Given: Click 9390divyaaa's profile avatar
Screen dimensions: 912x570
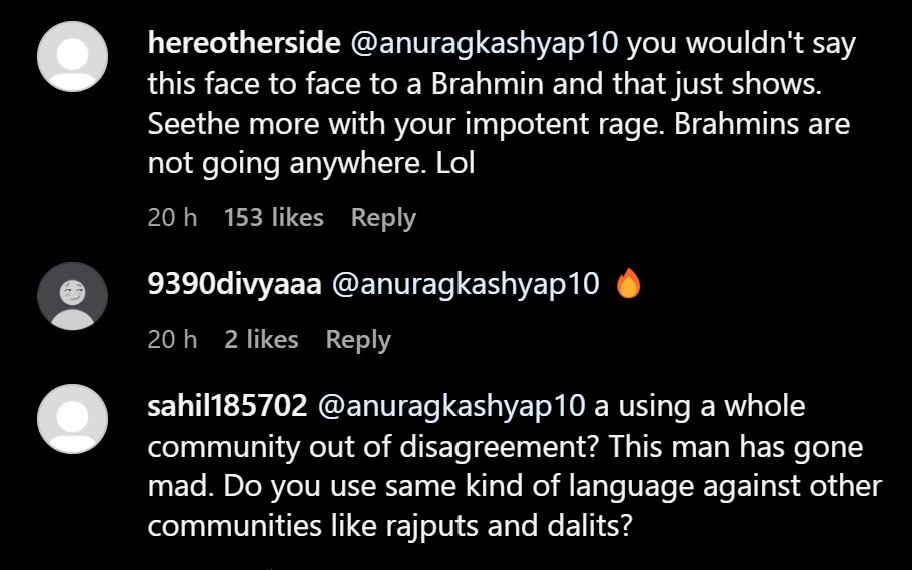Looking at the screenshot, I should click(x=72, y=295).
